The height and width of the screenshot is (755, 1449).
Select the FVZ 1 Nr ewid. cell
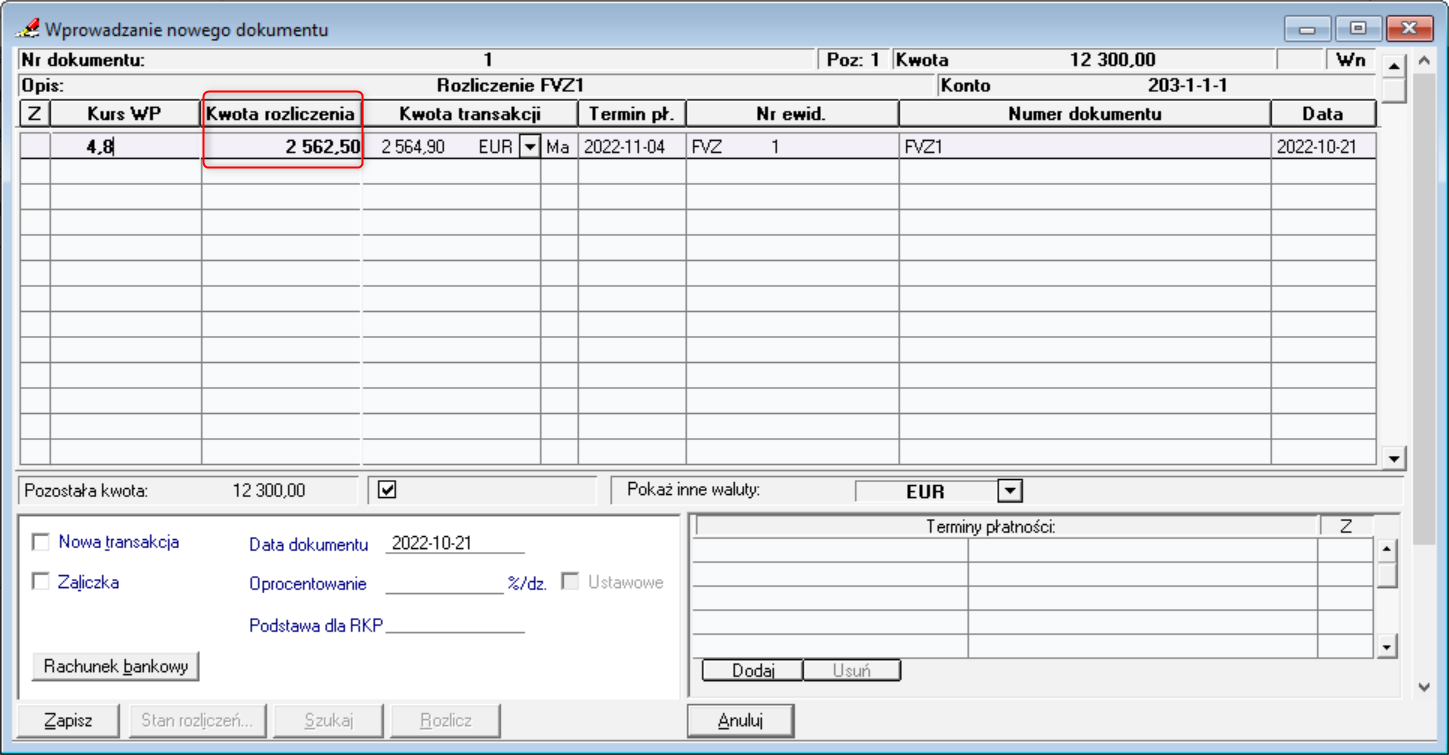[792, 147]
